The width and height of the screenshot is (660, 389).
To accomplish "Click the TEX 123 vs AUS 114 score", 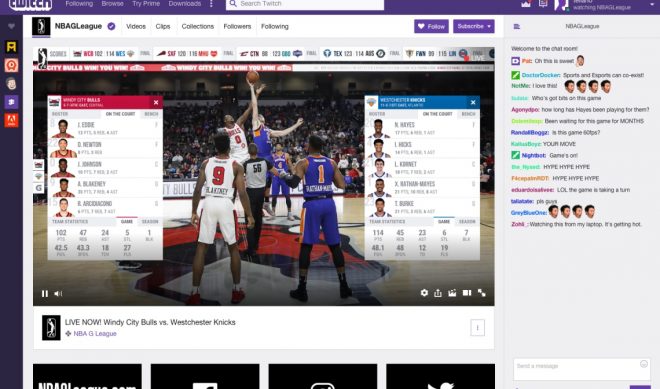I will click(354, 54).
